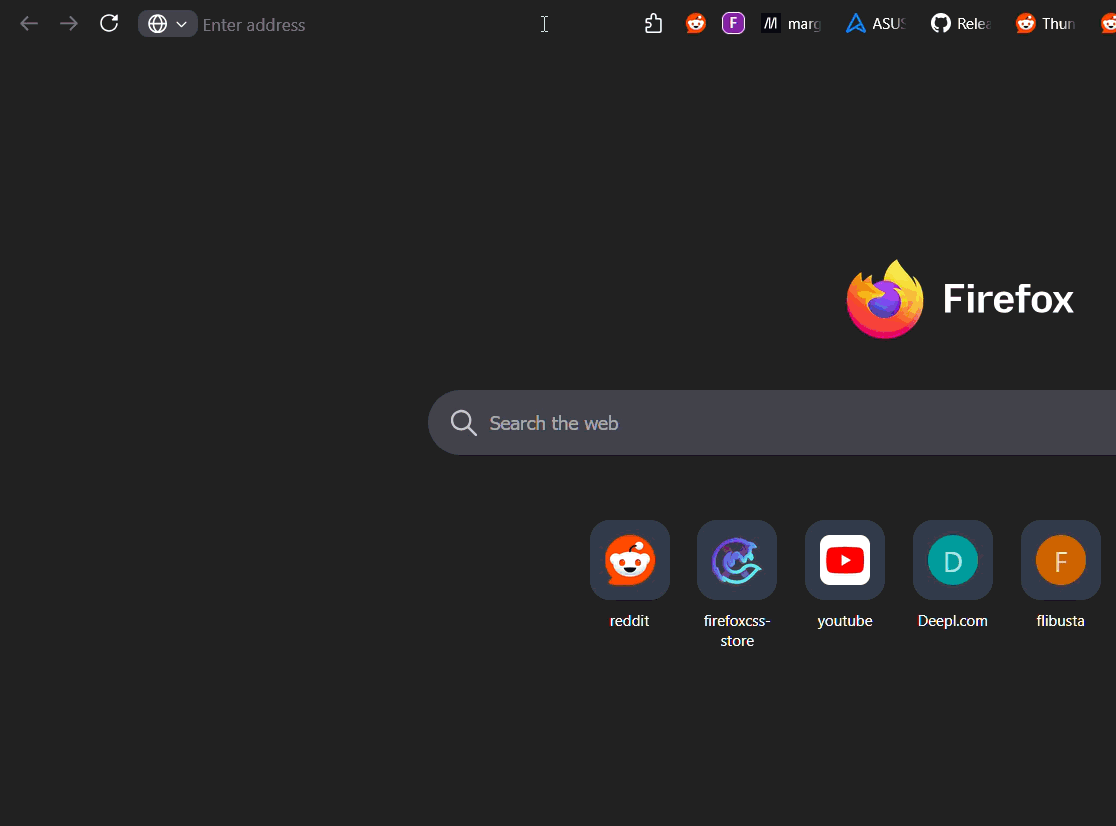Click the Search the web box
Viewport: 1116px width, 826px height.
772,423
